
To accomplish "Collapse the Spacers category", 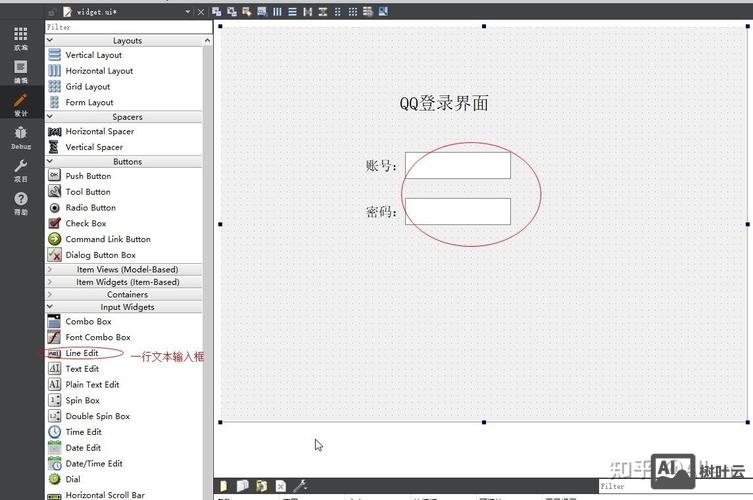I will click(x=124, y=117).
